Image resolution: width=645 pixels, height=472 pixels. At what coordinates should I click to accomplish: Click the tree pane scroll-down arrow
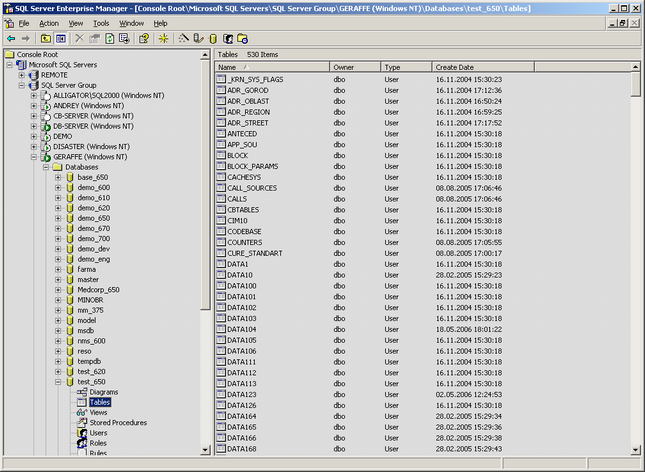pos(205,450)
